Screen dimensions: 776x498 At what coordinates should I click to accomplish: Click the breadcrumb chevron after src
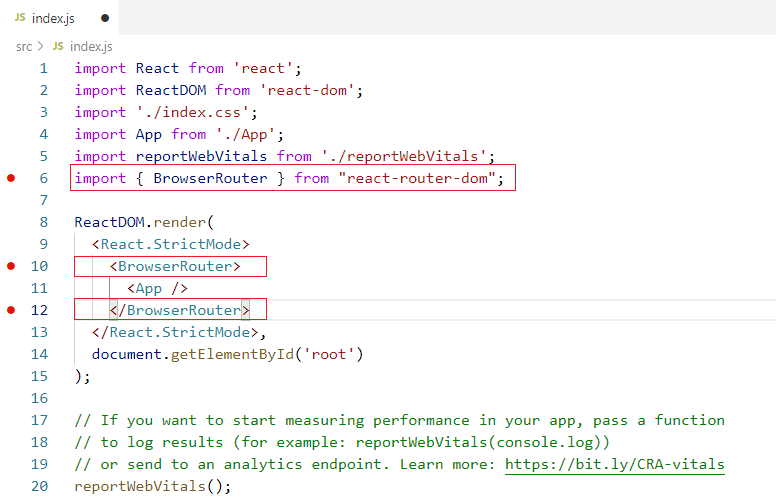[x=41, y=46]
